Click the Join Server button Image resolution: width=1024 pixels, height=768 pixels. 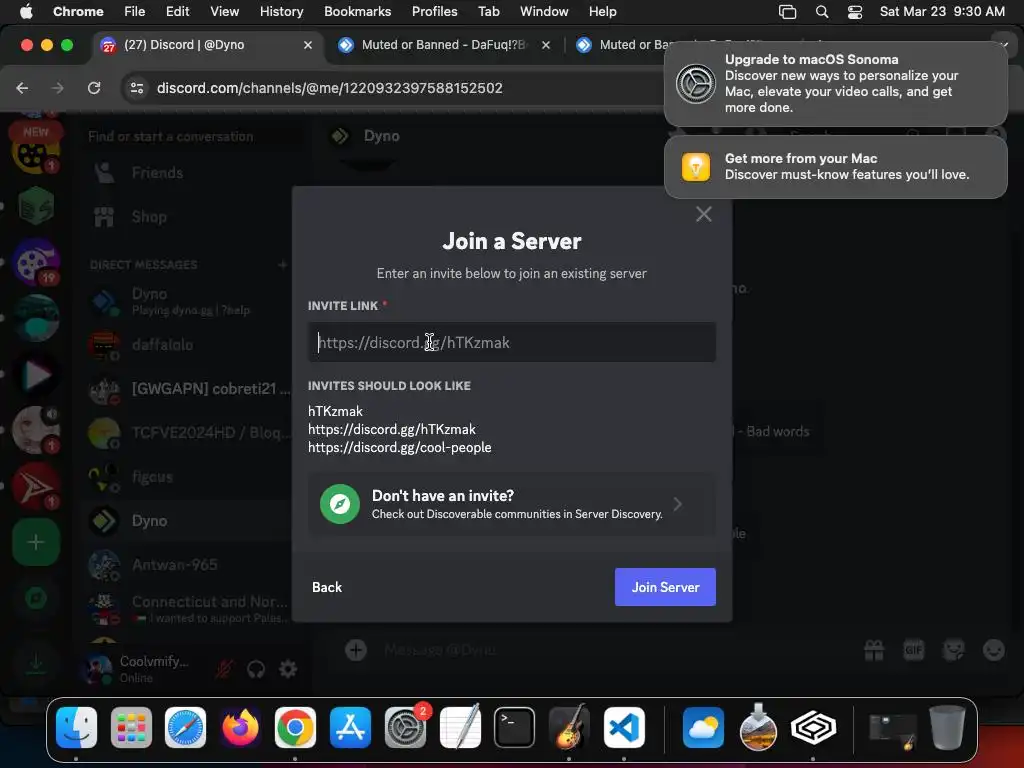click(665, 587)
